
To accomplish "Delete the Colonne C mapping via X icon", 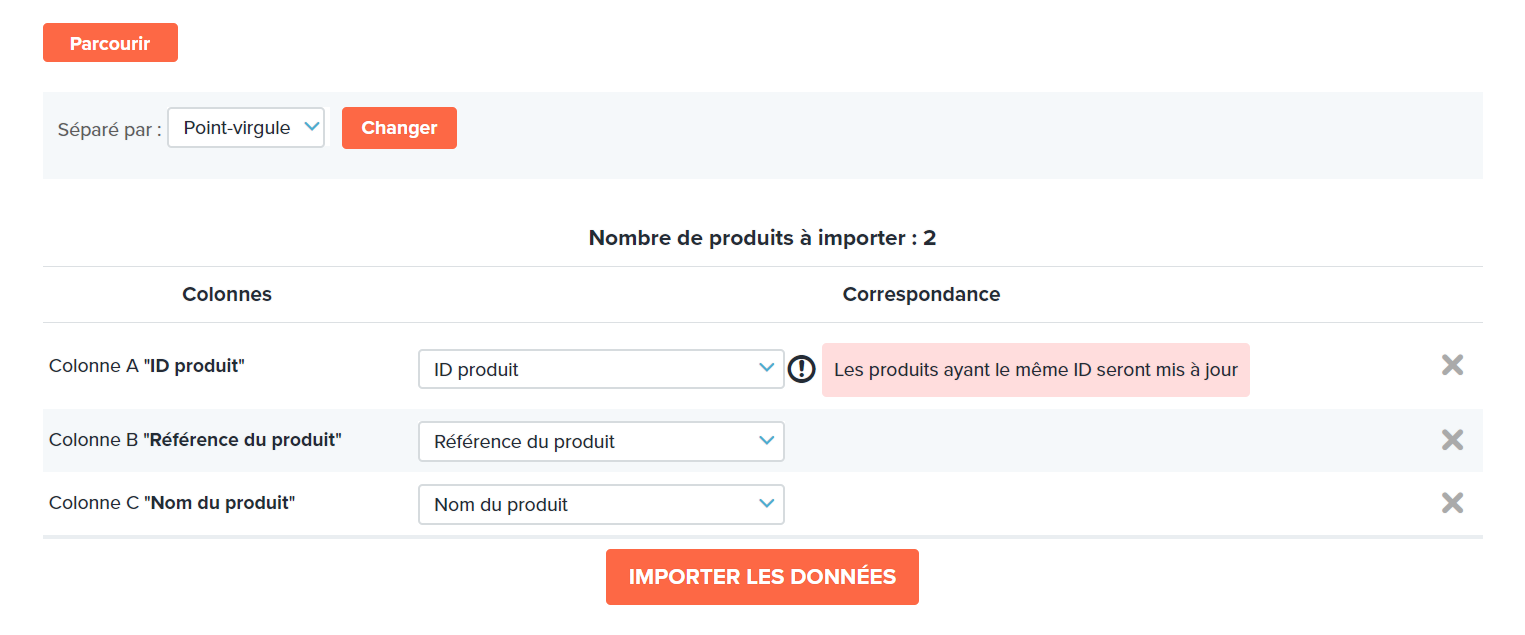I will 1452,503.
